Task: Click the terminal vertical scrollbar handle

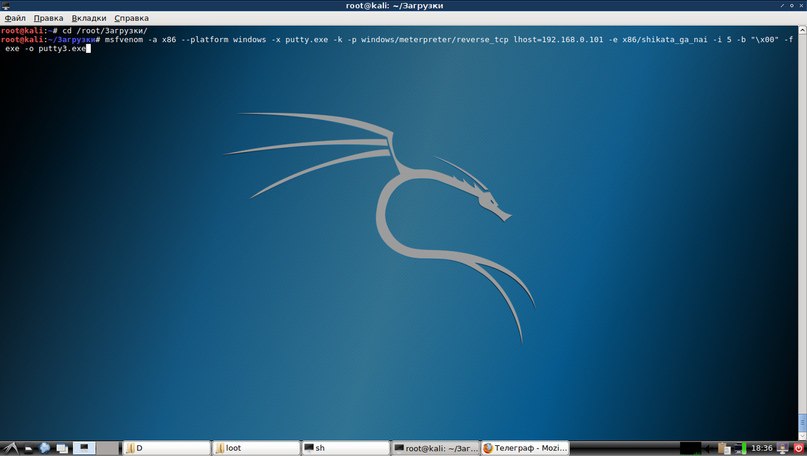Action: point(802,422)
